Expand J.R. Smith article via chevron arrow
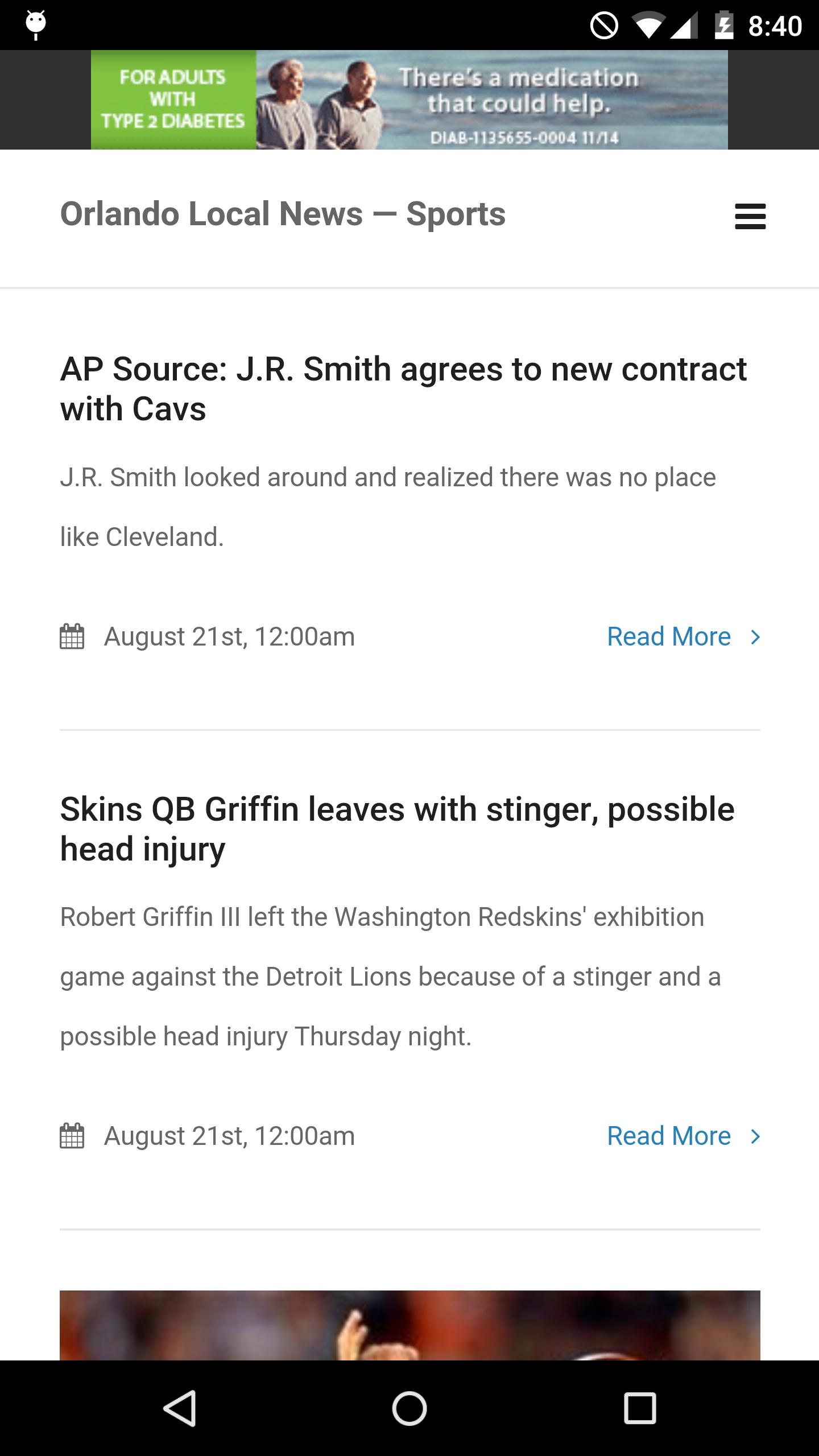819x1456 pixels. coord(755,637)
